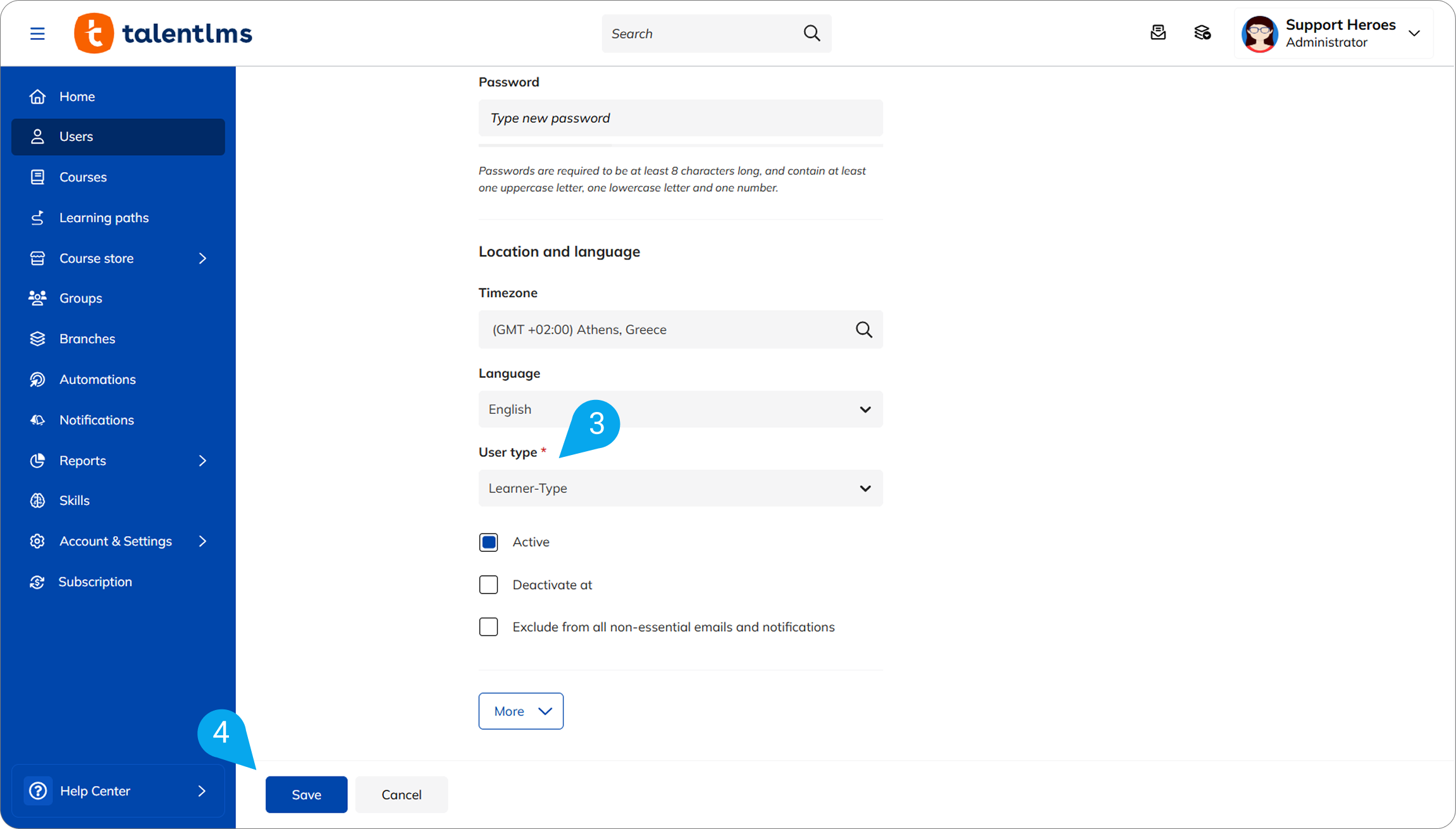Uncheck the Active checkbox
The width and height of the screenshot is (1456, 829).
(488, 542)
